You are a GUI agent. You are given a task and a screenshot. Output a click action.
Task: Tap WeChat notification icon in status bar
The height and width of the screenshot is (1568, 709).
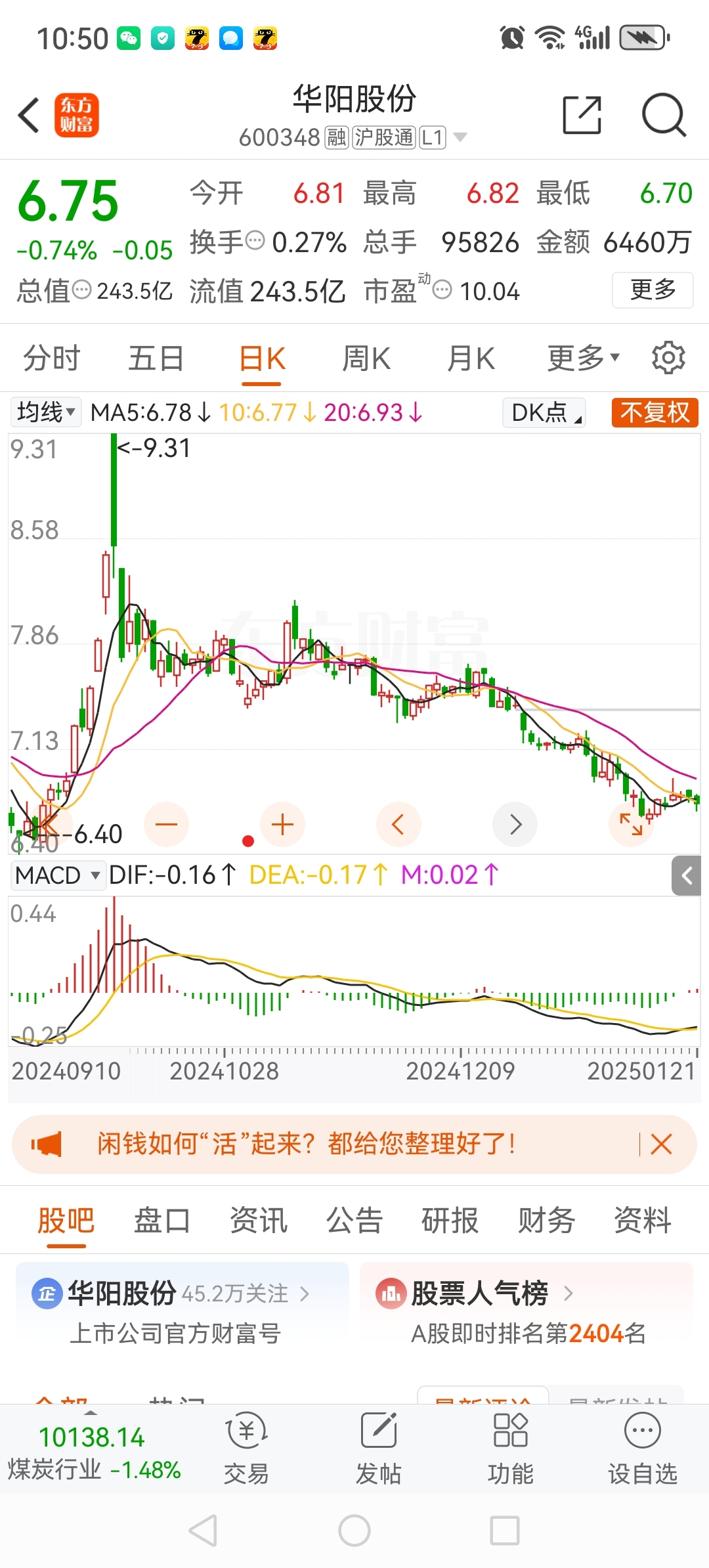129,38
